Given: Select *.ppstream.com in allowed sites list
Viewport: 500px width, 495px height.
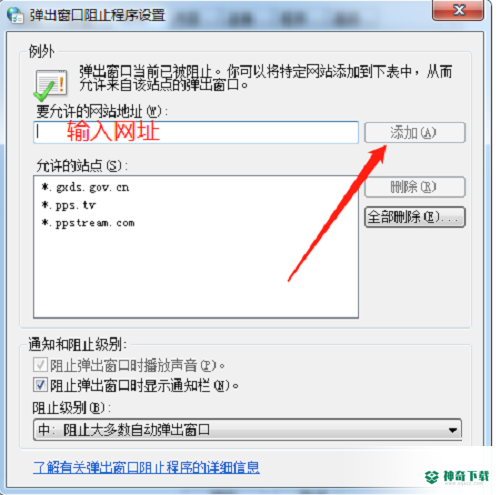Looking at the screenshot, I should pos(88,223).
